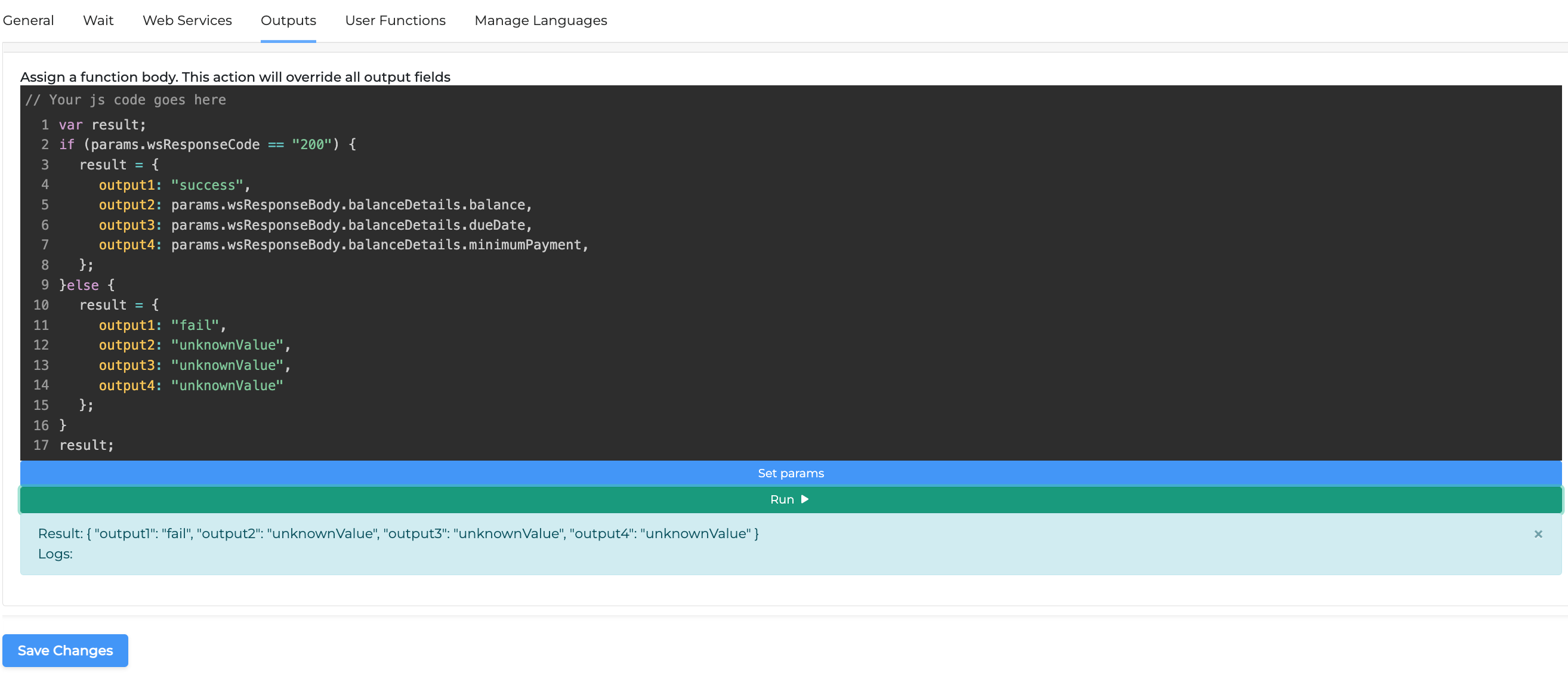Select the Outputs tab
The width and height of the screenshot is (1568, 673).
coord(288,20)
